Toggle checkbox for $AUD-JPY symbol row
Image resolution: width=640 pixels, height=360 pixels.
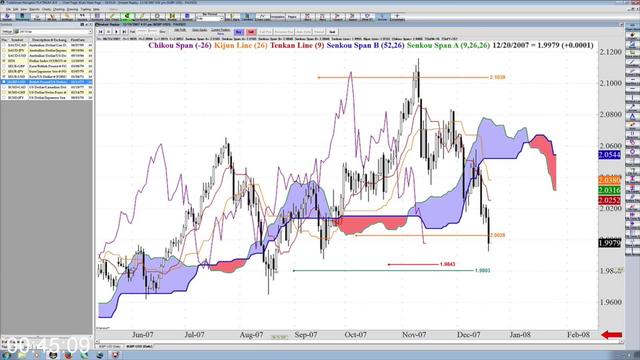4,50
